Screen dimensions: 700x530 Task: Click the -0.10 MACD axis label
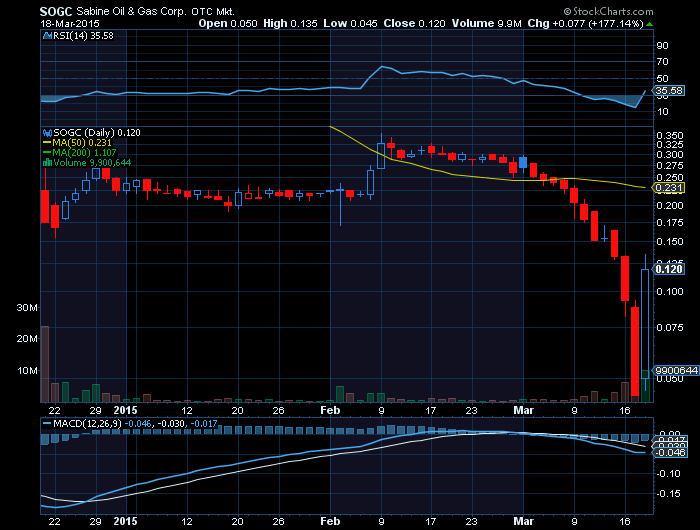pyautogui.click(x=668, y=474)
